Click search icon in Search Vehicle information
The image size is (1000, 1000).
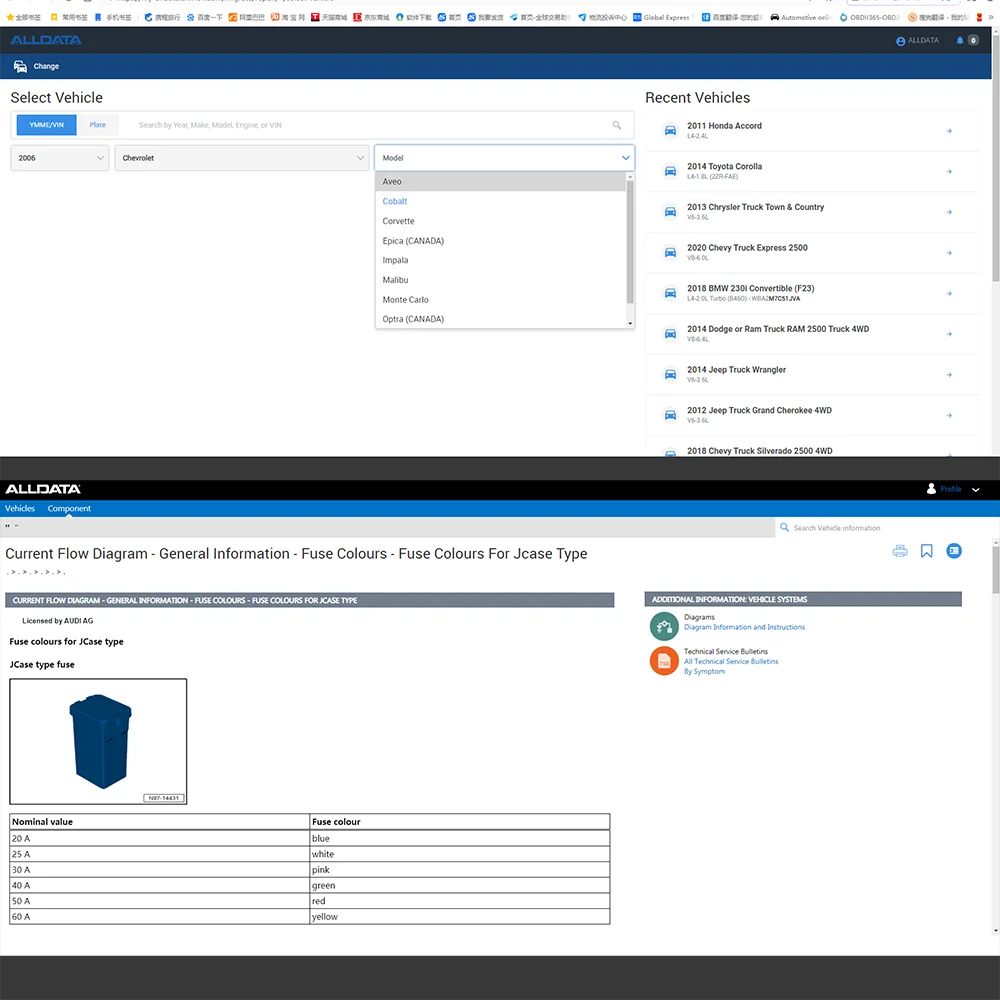[x=784, y=527]
